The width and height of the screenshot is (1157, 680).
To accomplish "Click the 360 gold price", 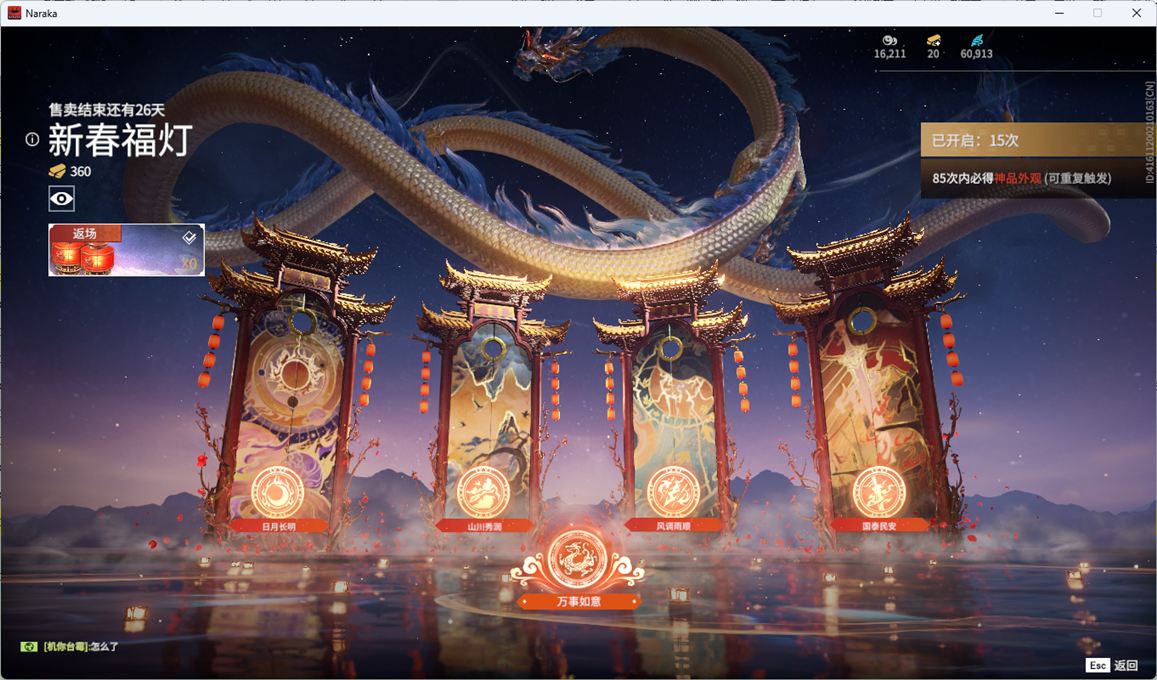I will tap(80, 172).
